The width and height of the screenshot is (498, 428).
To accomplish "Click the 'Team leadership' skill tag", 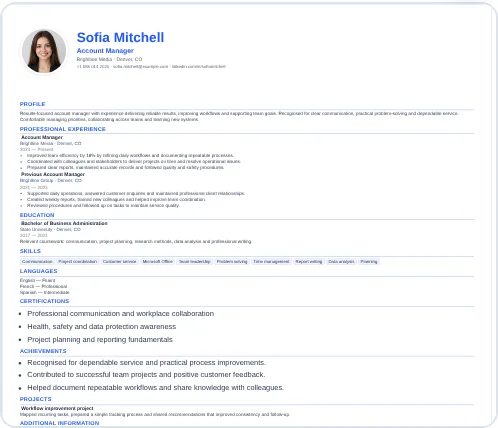I will (195, 262).
